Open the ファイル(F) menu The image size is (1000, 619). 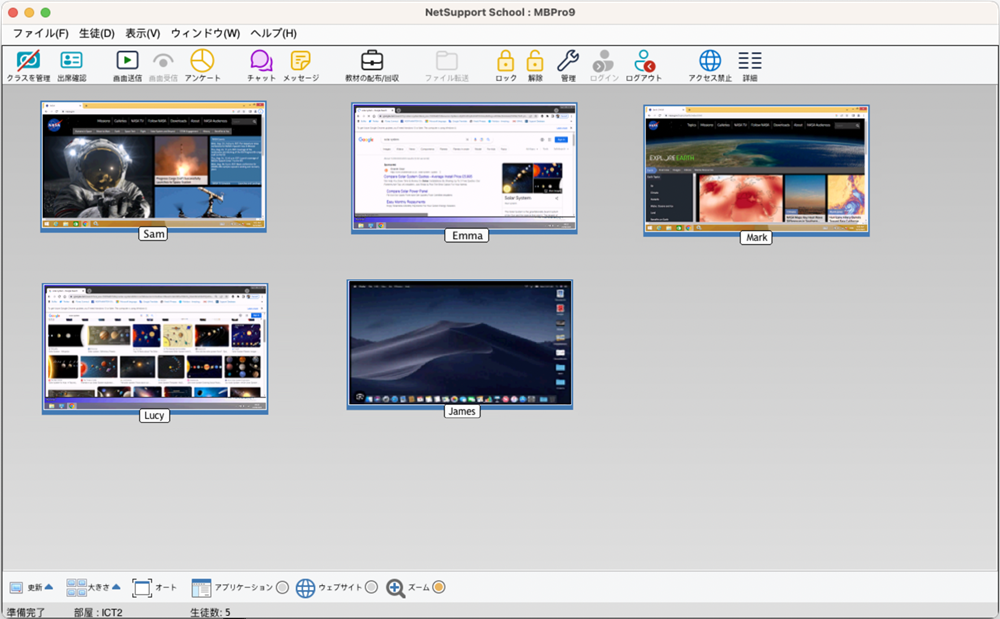[x=40, y=33]
